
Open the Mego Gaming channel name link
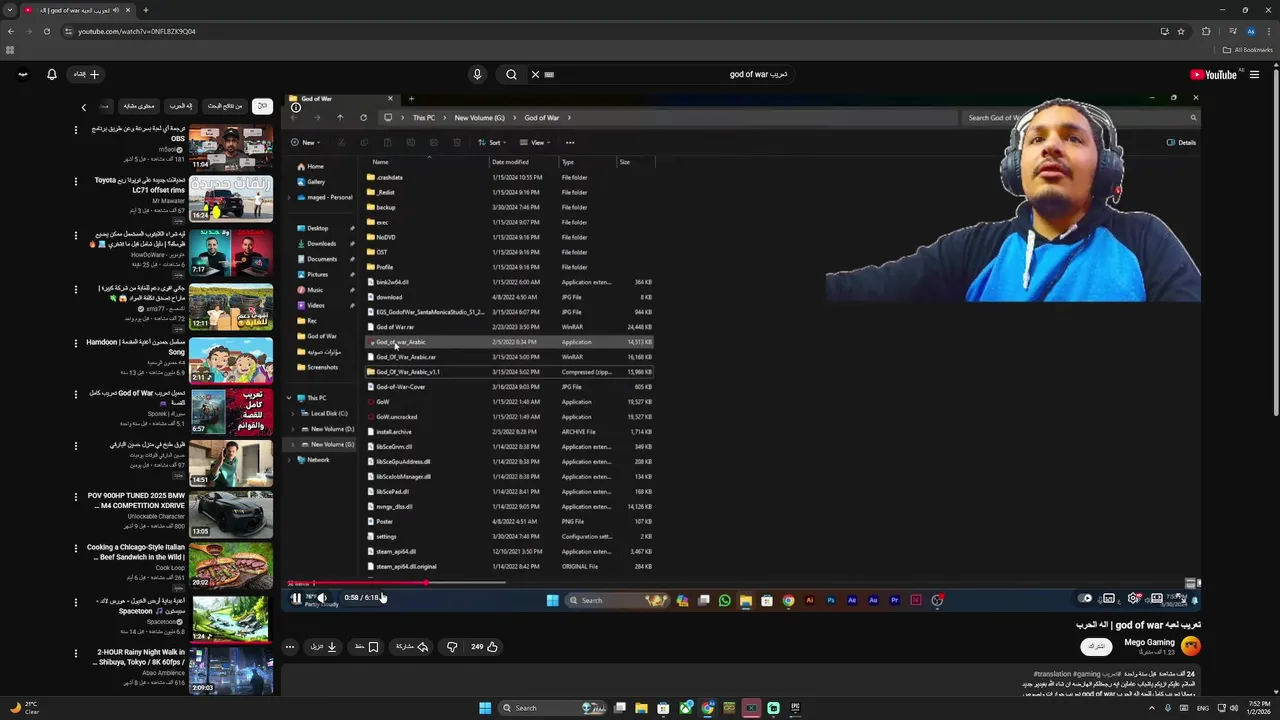coord(1149,642)
